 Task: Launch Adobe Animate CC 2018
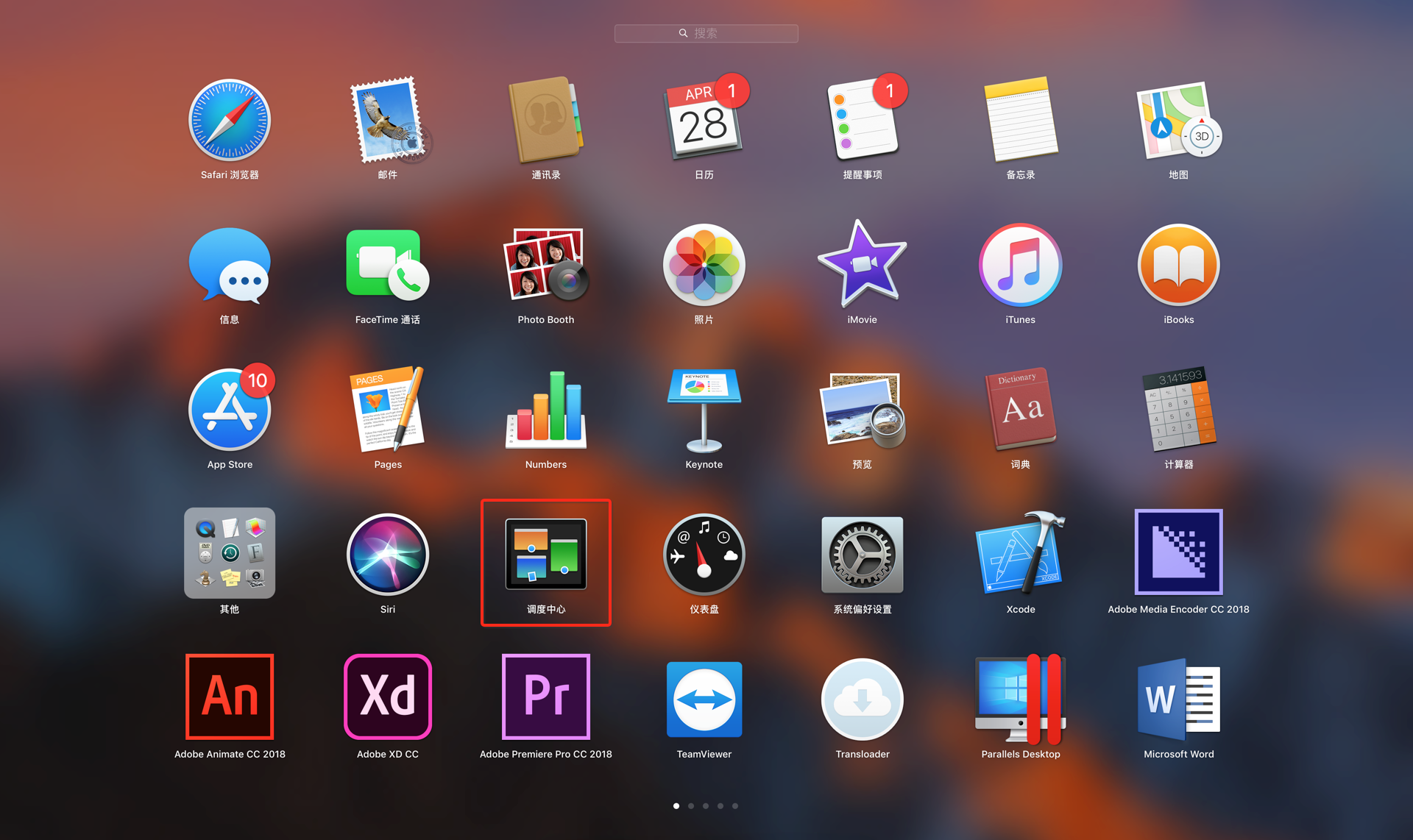pyautogui.click(x=230, y=697)
